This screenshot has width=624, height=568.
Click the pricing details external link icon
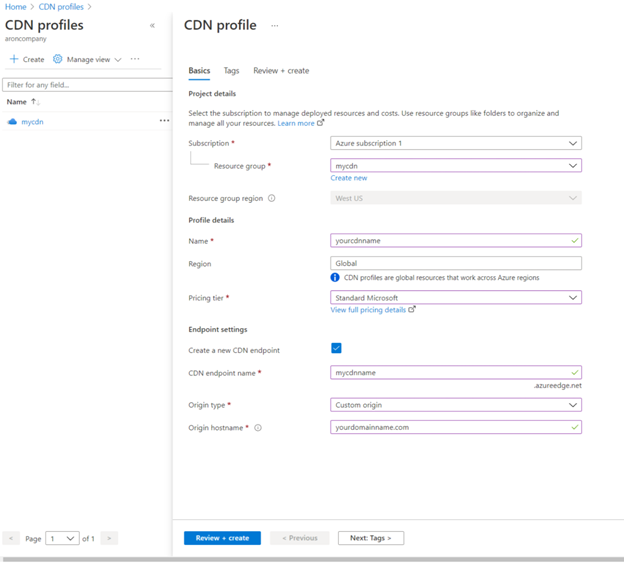tap(412, 309)
